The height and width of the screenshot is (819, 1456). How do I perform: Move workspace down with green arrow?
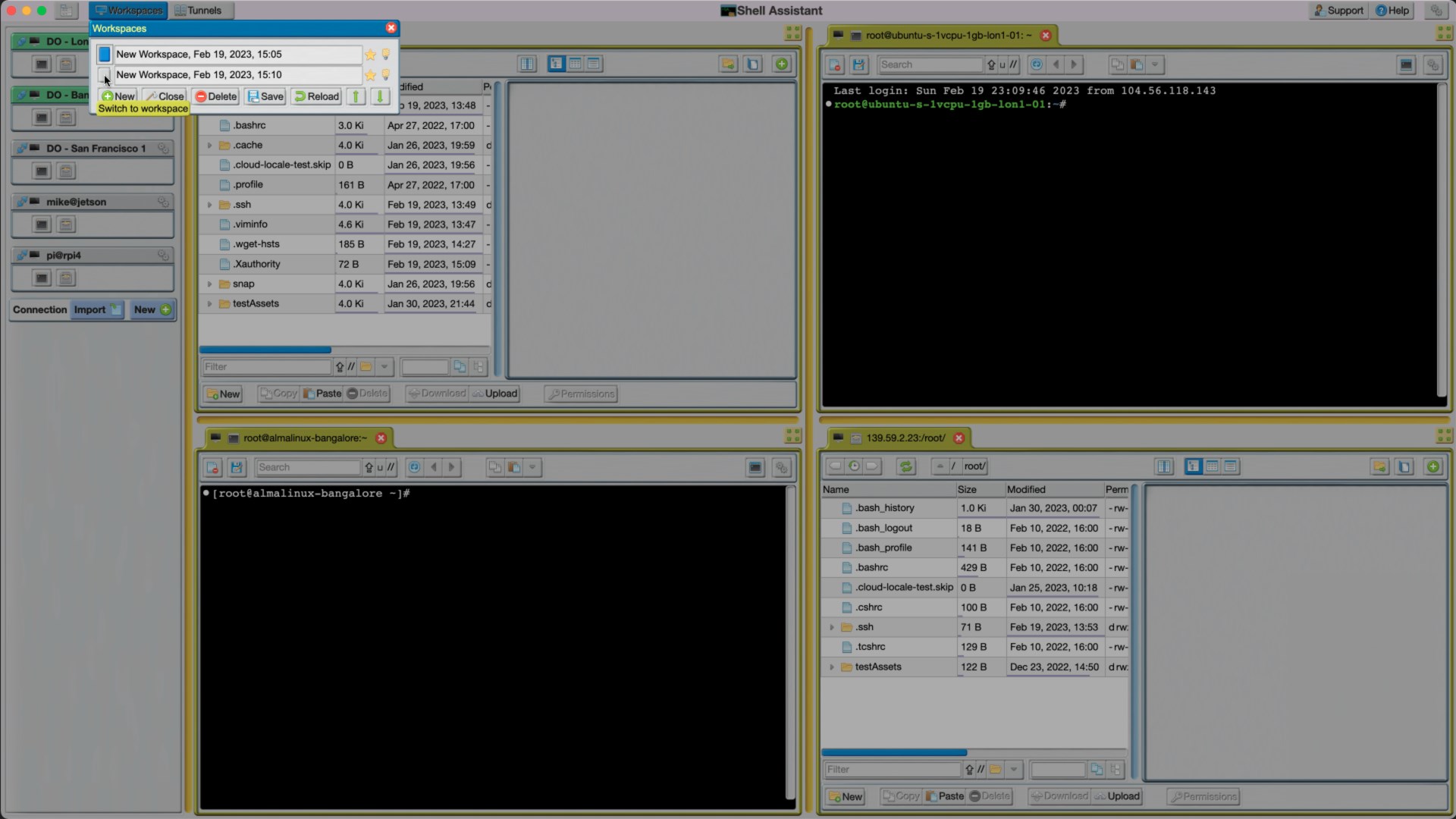380,96
